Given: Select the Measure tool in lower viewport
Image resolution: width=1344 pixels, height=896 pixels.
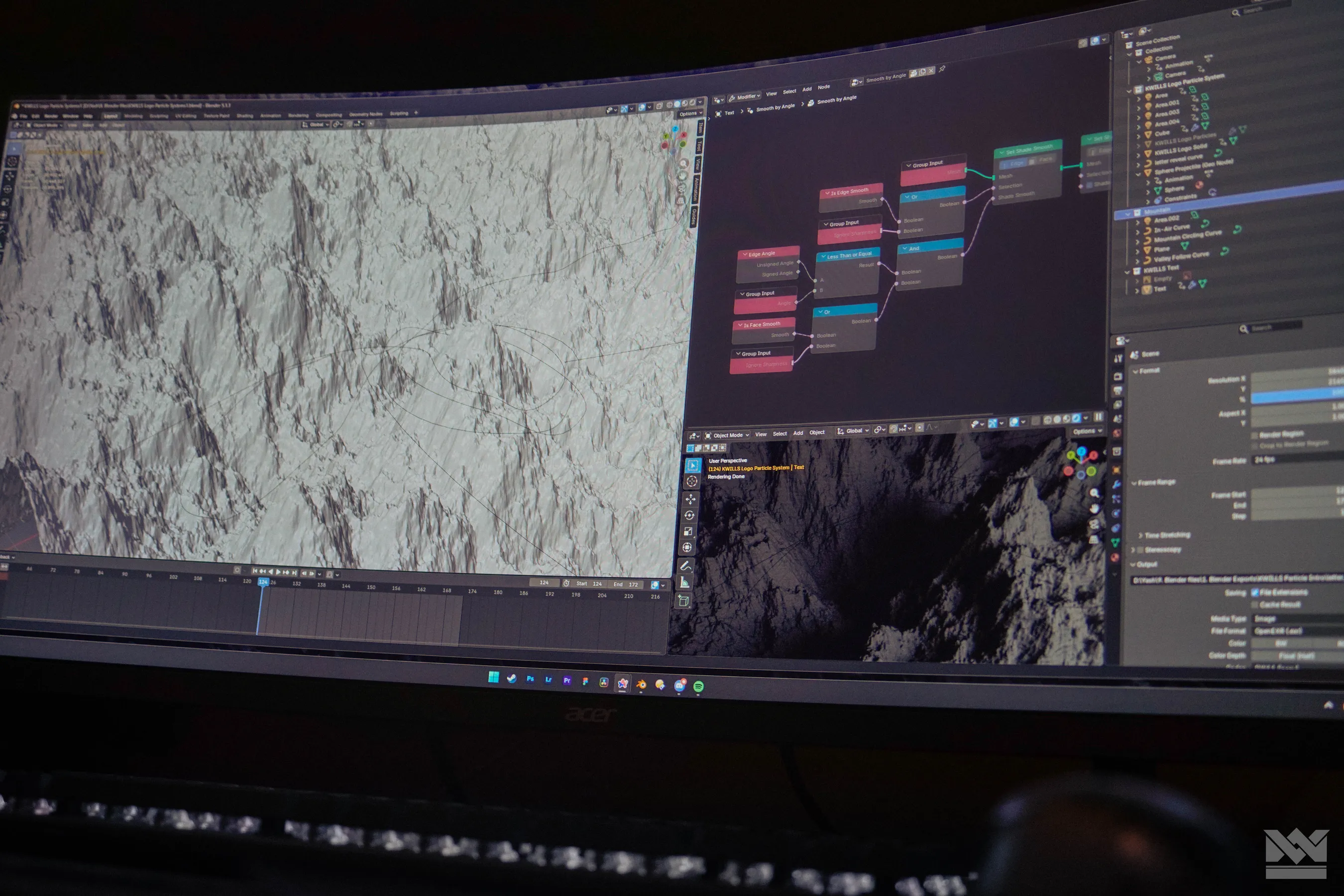Looking at the screenshot, I should point(684,582).
